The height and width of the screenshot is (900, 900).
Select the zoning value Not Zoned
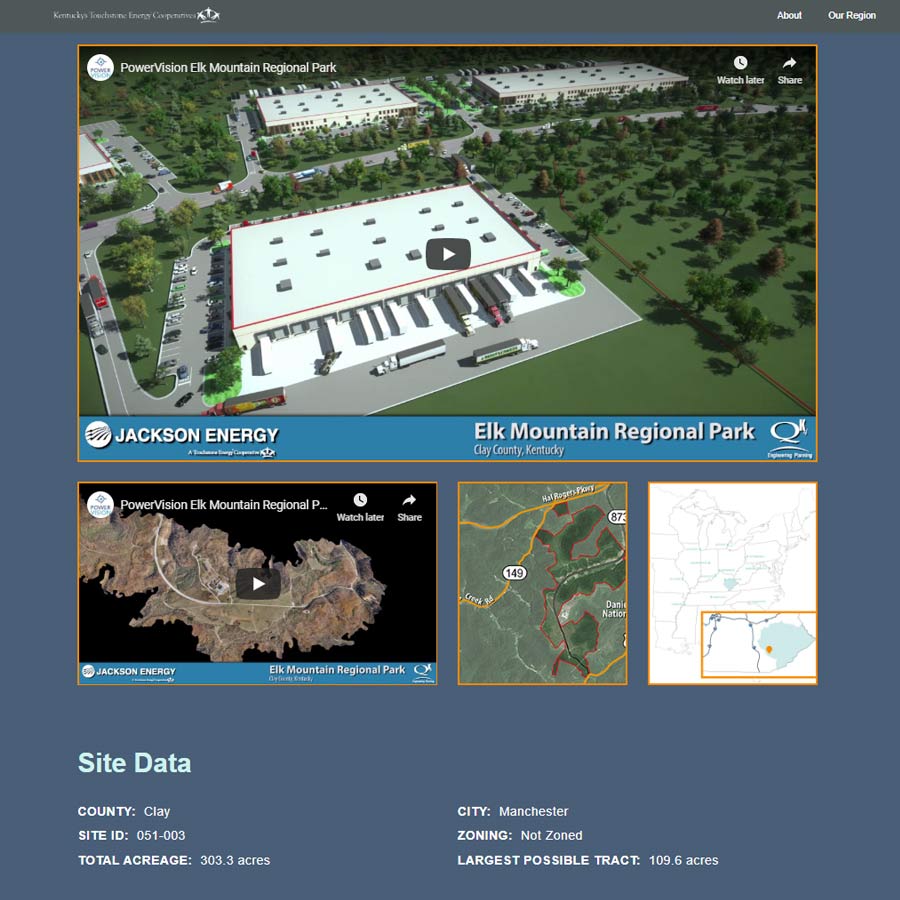pos(551,836)
